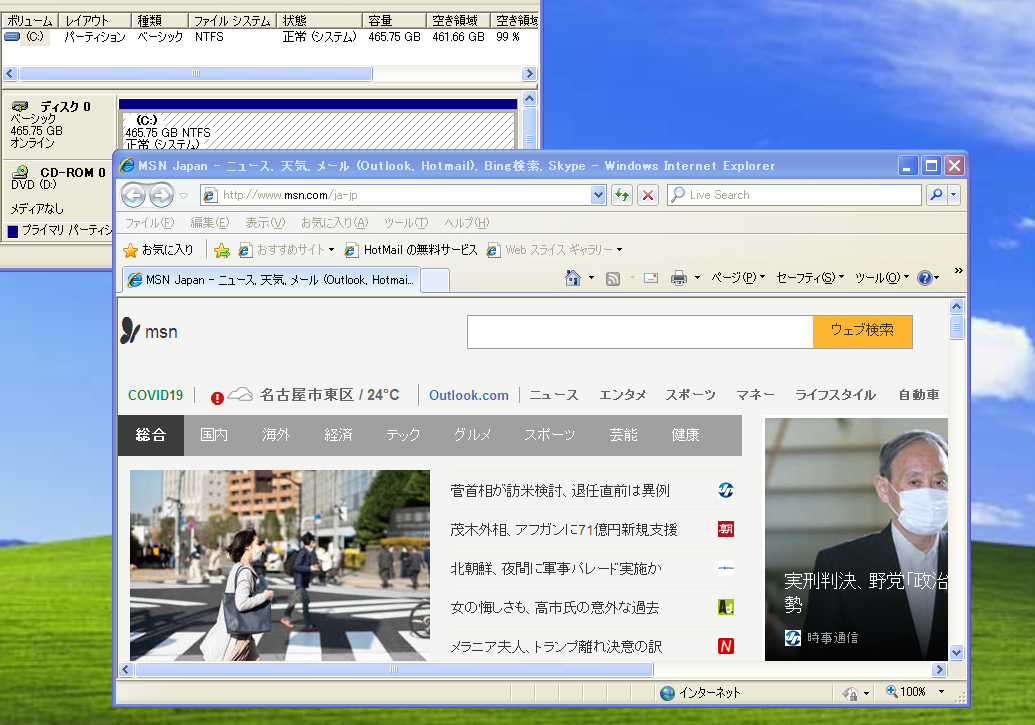1035x725 pixels.
Task: Click the ファイル システム column header
Action: (232, 20)
